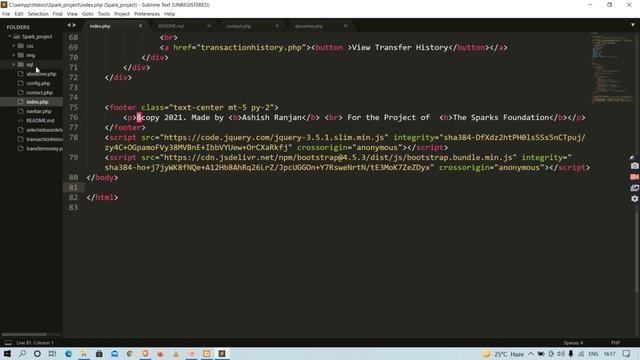Screen dimensions: 640x360
Task: Open the Help menu
Action: (x=169, y=14)
